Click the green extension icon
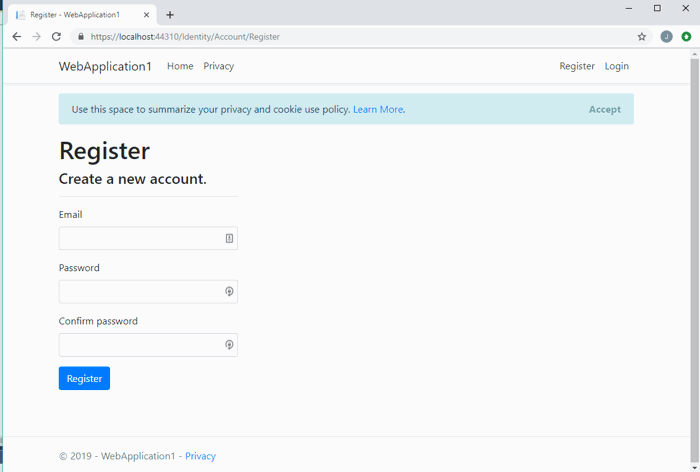700x472 pixels. pyautogui.click(x=686, y=37)
